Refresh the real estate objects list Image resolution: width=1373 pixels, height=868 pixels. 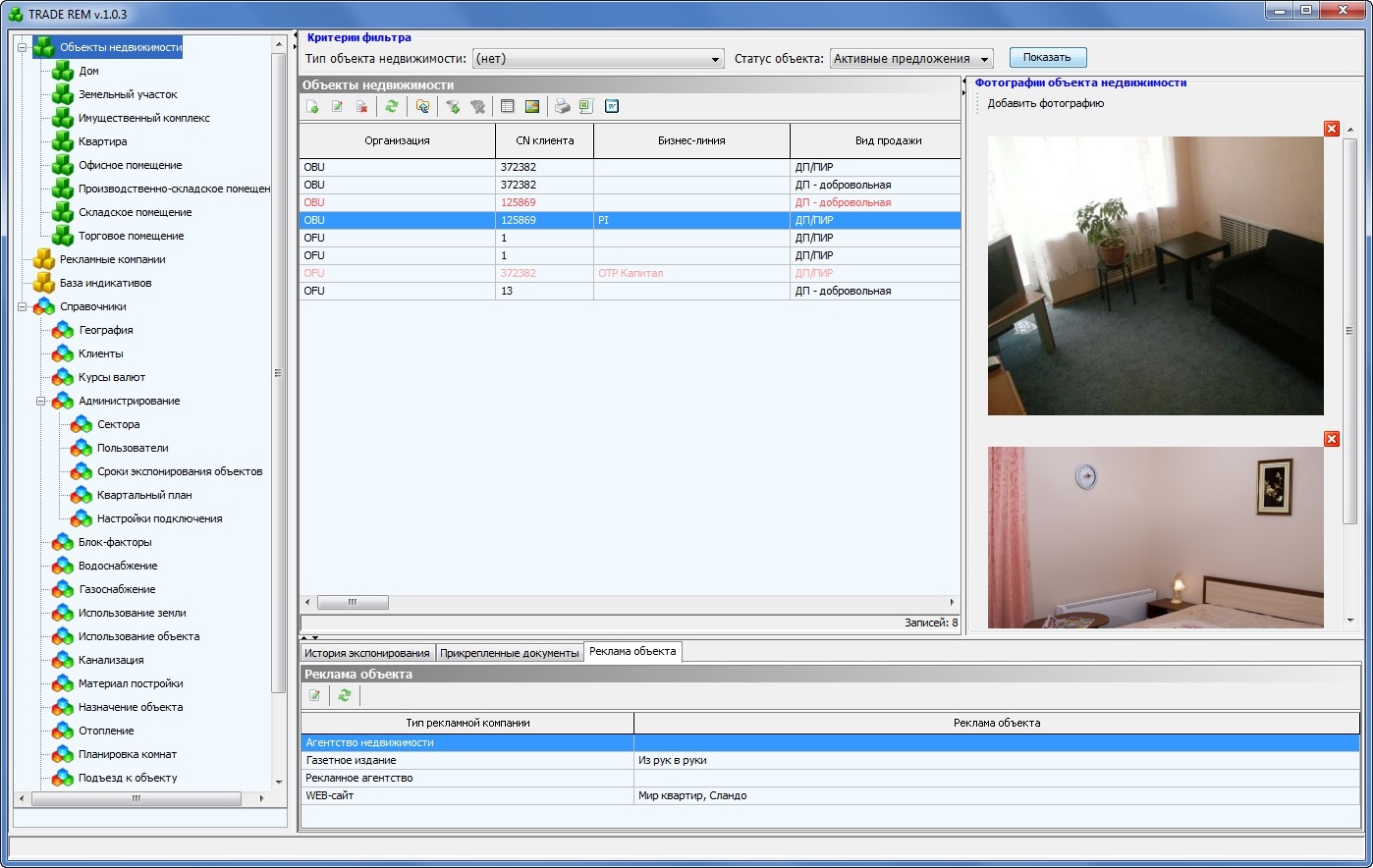click(392, 106)
